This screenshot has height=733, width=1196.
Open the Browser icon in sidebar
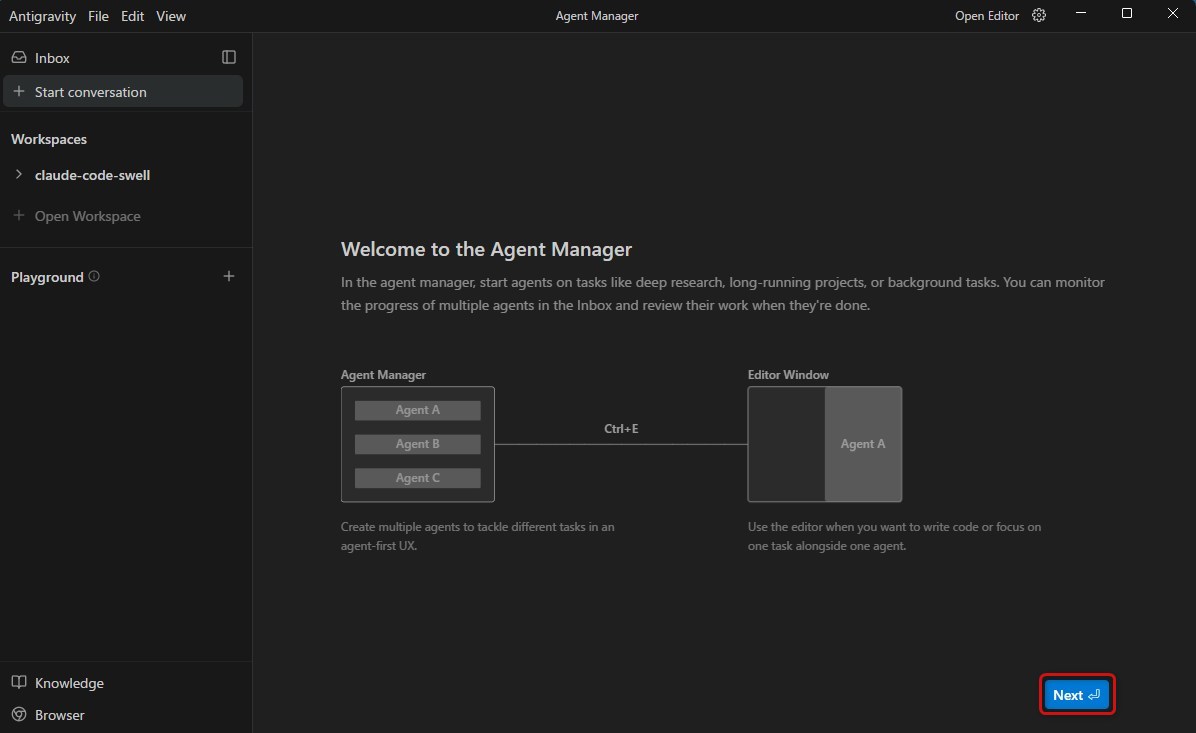pos(19,715)
